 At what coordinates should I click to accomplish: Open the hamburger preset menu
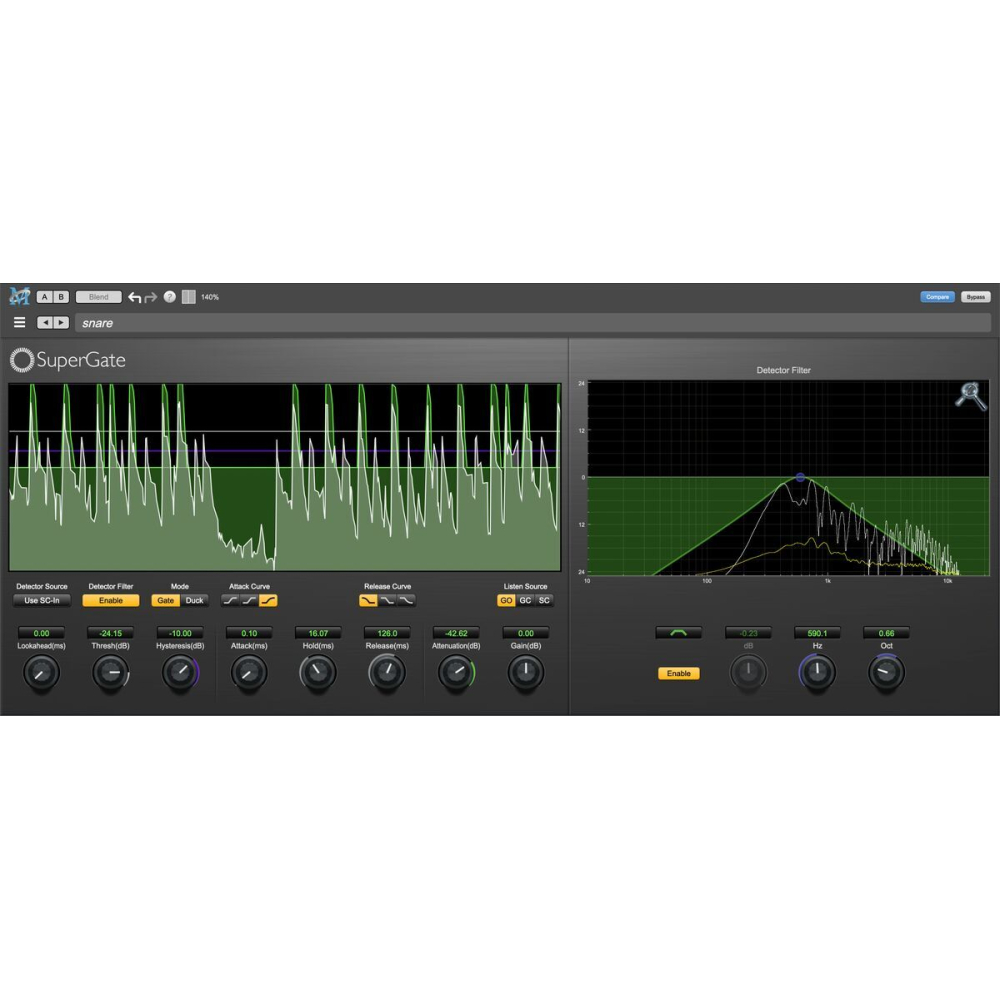19,323
